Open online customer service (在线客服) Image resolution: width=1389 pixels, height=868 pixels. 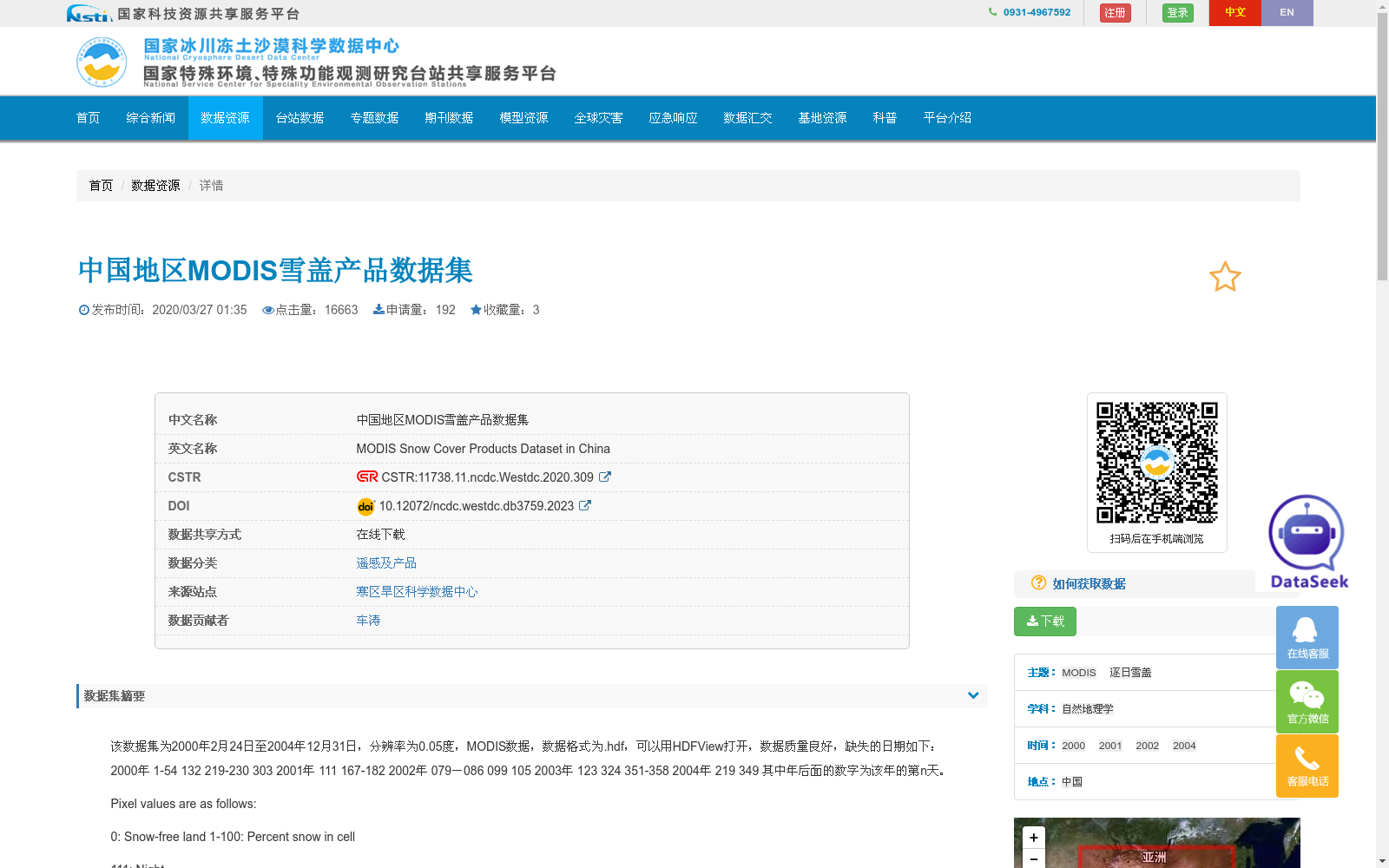(x=1307, y=637)
